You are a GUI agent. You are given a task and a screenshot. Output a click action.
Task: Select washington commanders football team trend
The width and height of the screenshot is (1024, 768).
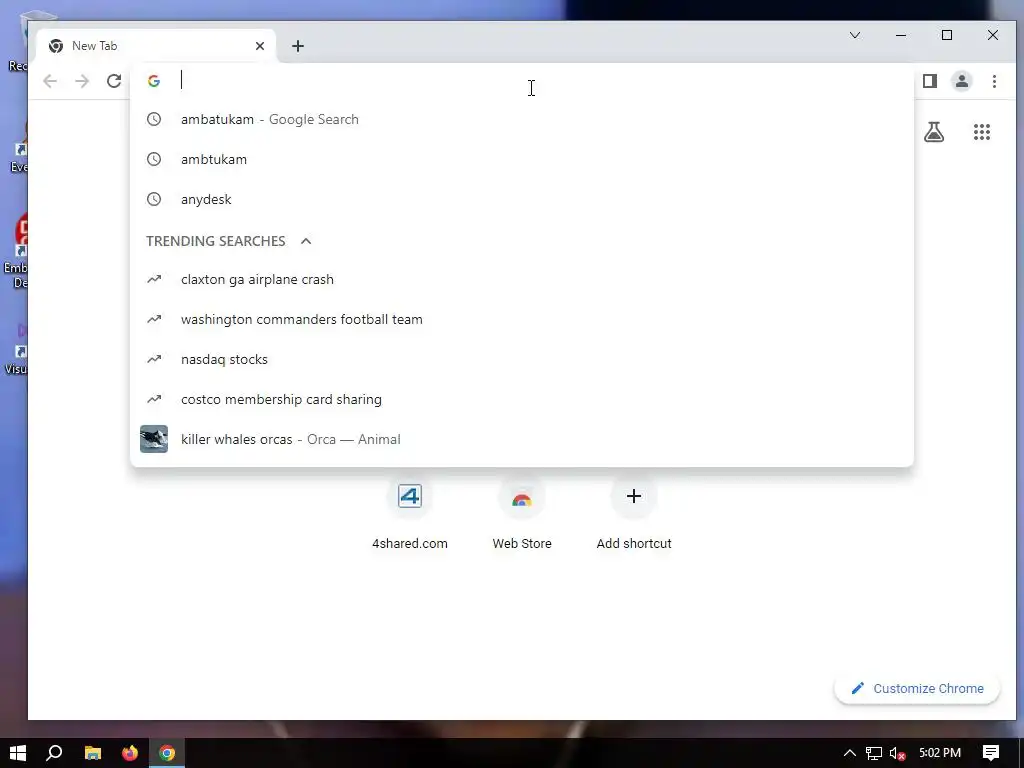click(522, 319)
